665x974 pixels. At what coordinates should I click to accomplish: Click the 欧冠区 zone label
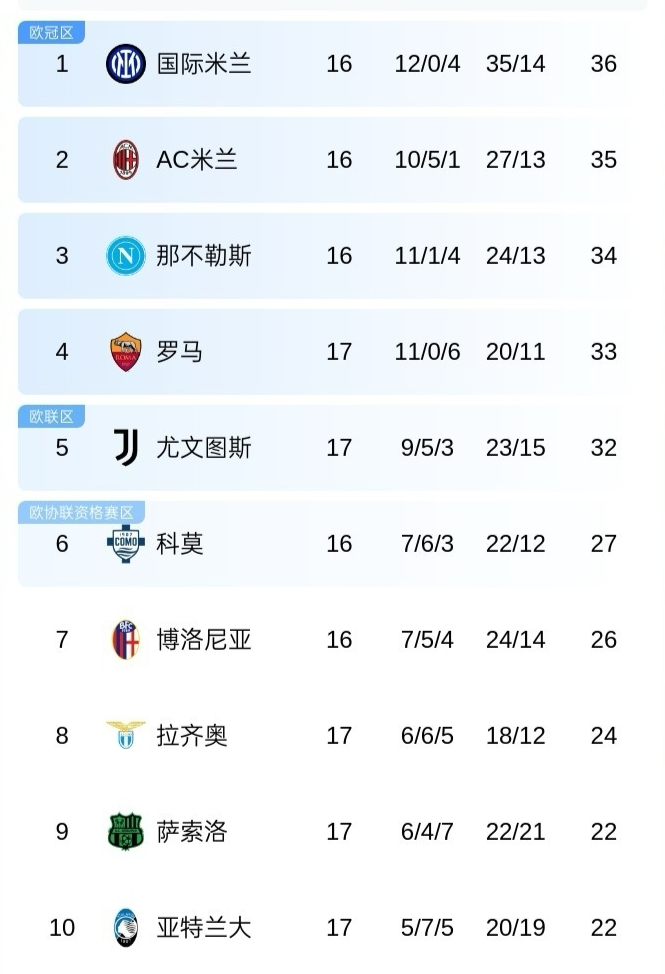tap(51, 33)
